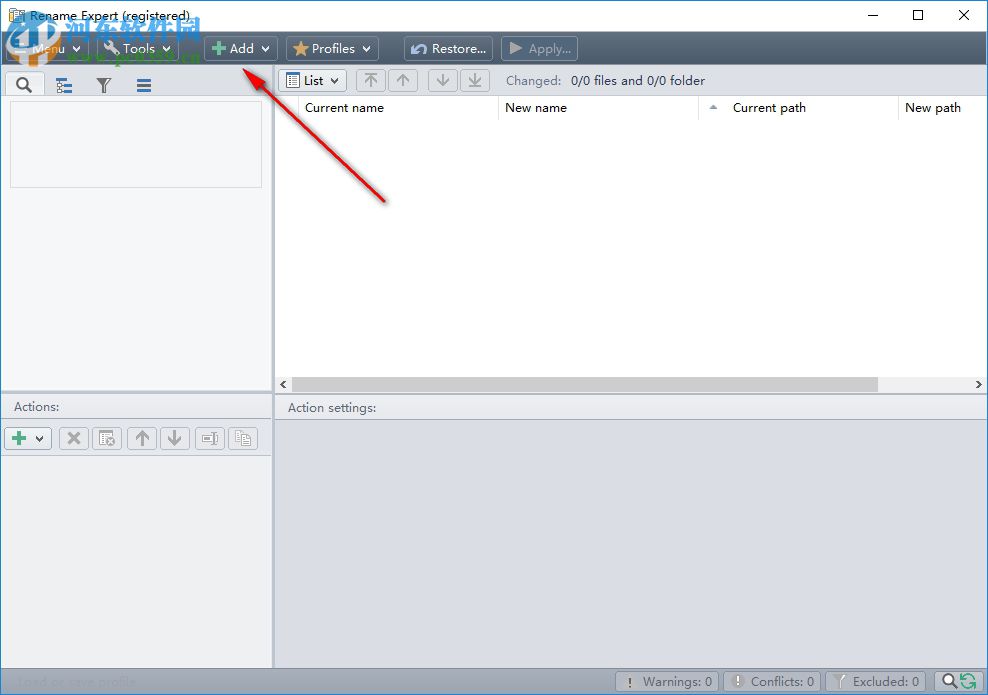Remove all actions icon
The height and width of the screenshot is (695, 988).
pos(107,439)
